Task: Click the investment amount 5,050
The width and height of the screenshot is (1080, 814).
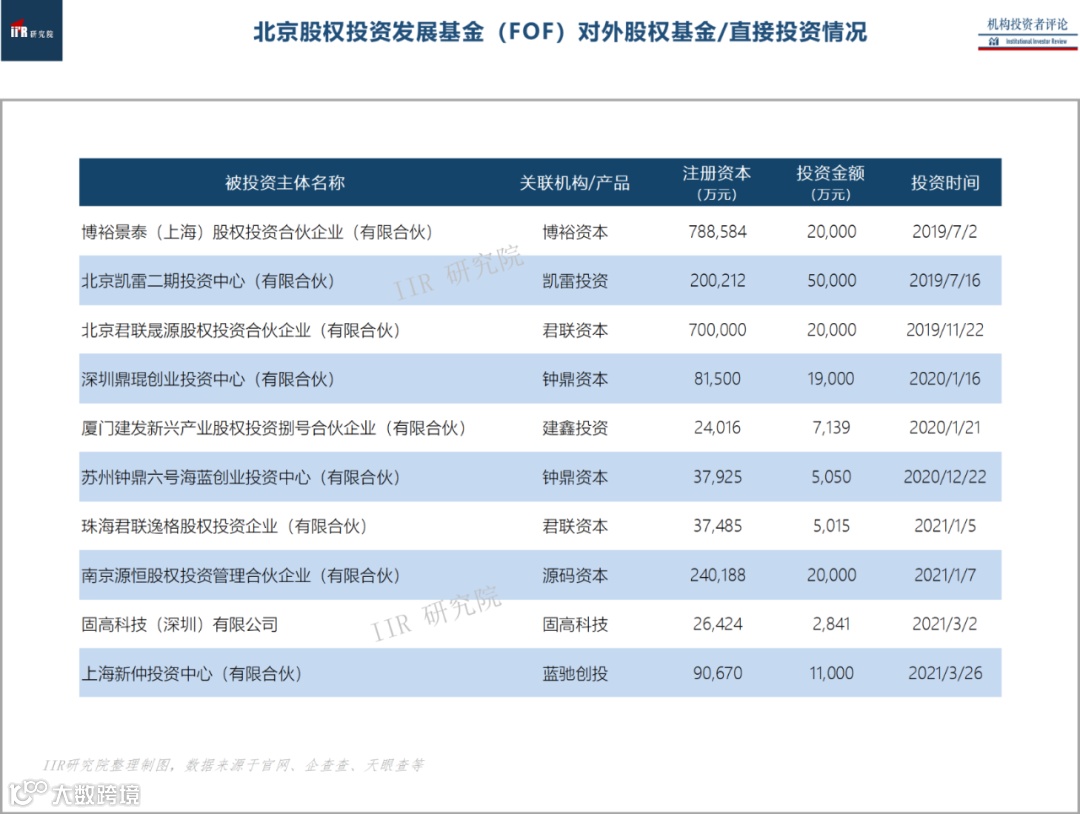Action: pyautogui.click(x=831, y=477)
